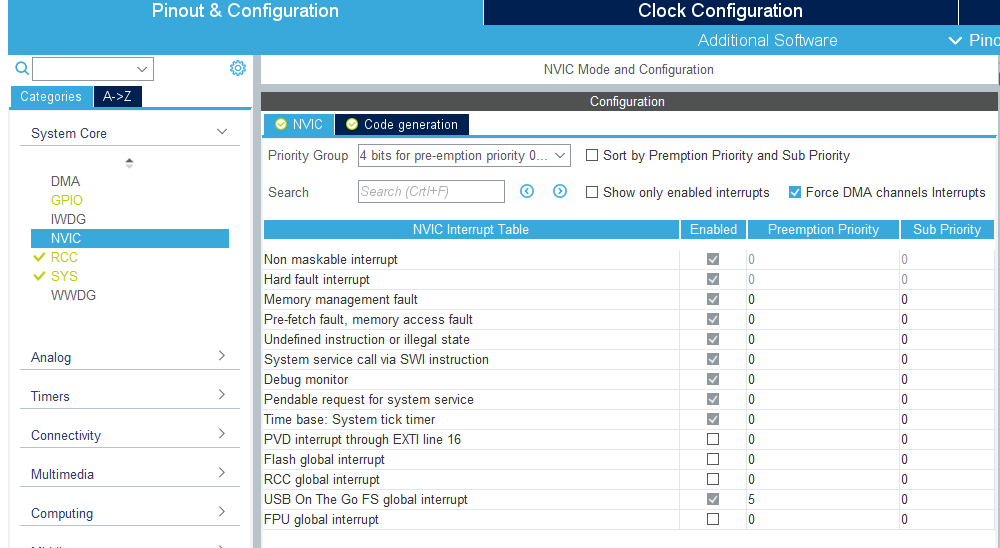
Task: Toggle USB On The Go FS global interrupt checkbox
Action: (x=713, y=500)
